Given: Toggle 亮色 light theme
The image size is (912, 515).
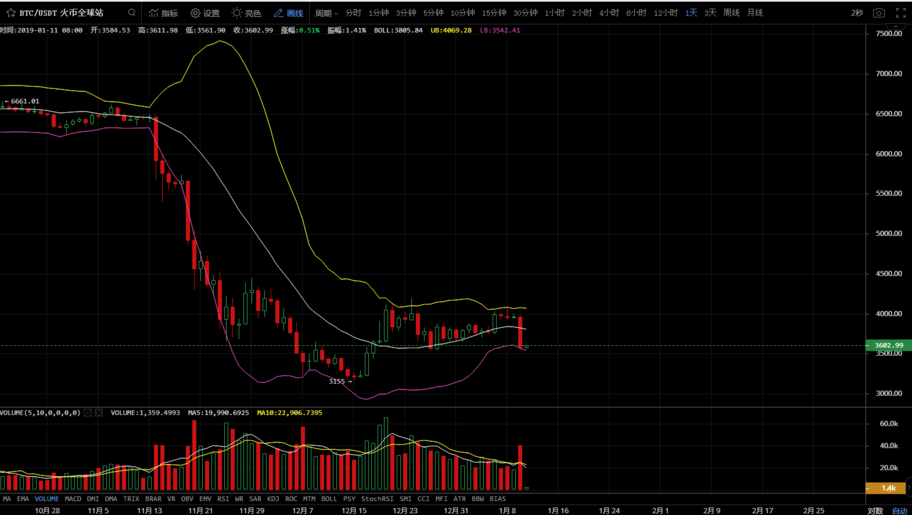Looking at the screenshot, I should point(247,13).
